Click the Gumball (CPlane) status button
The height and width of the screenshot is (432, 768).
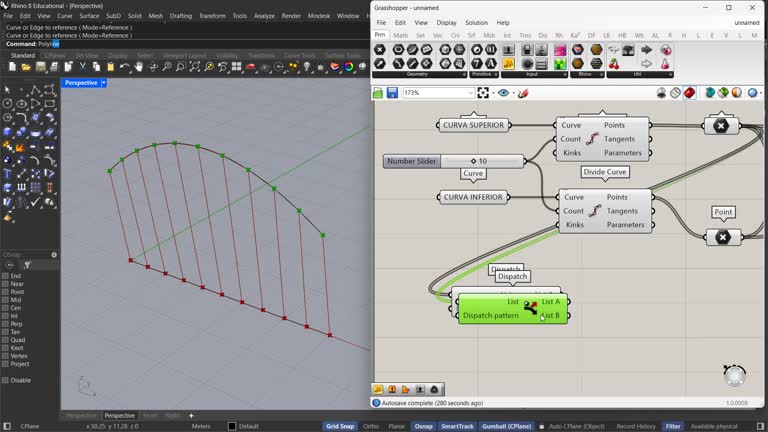(505, 426)
